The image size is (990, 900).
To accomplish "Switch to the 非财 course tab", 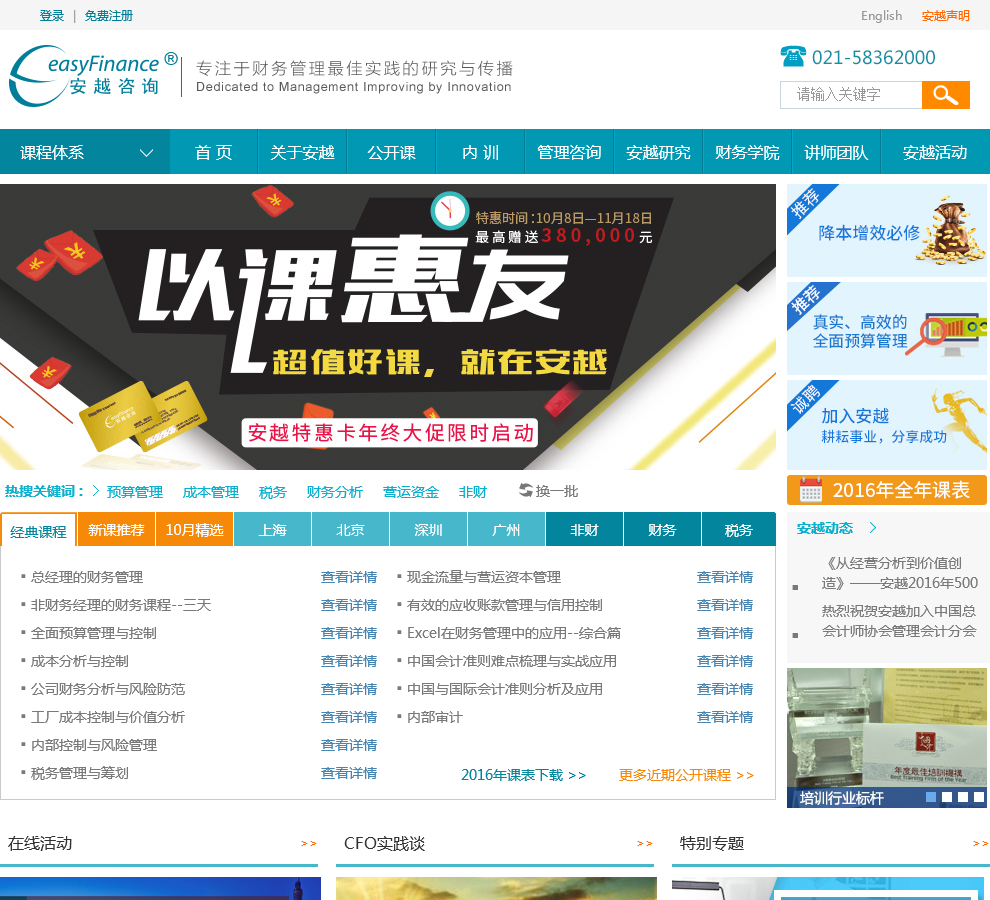I will coord(584,529).
